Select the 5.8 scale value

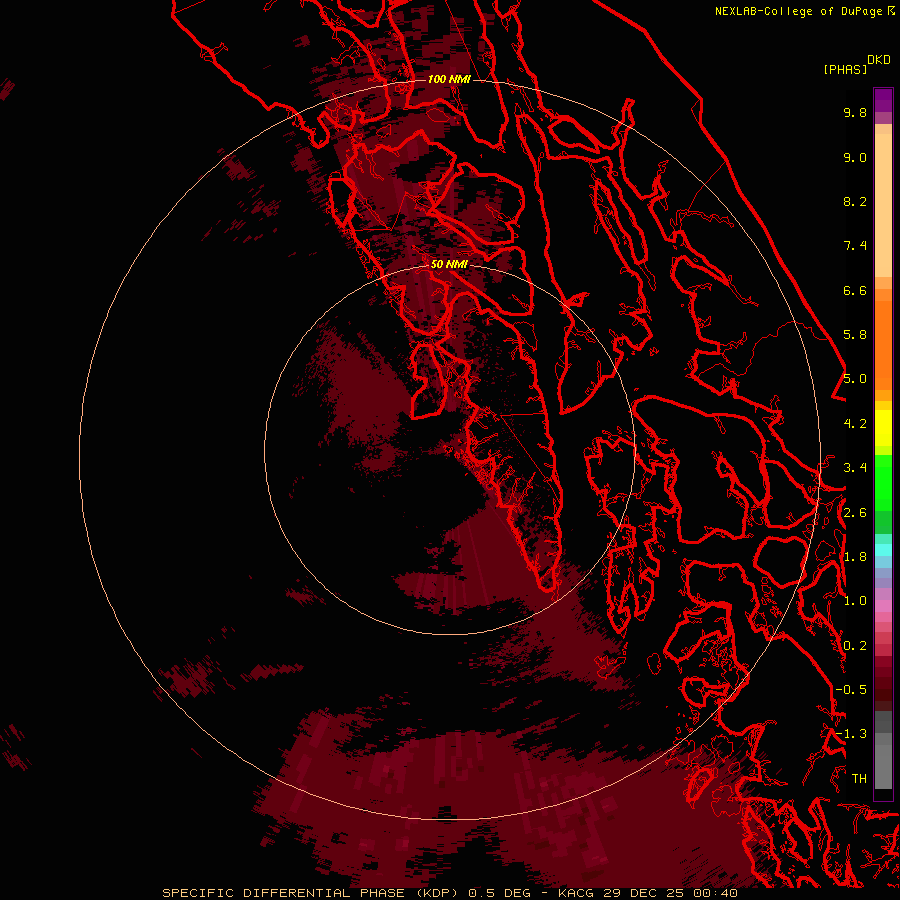[x=855, y=335]
